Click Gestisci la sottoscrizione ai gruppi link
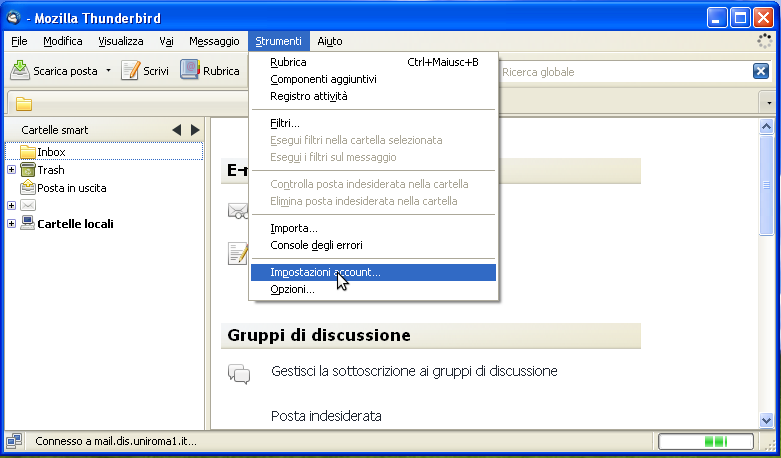The image size is (781, 458). point(414,371)
